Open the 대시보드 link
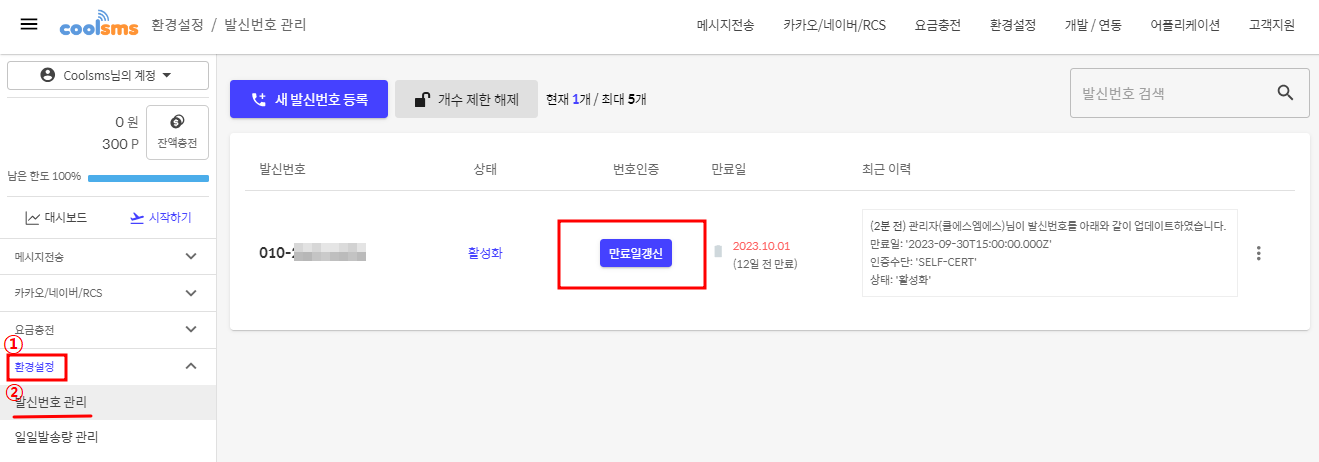 click(56, 217)
